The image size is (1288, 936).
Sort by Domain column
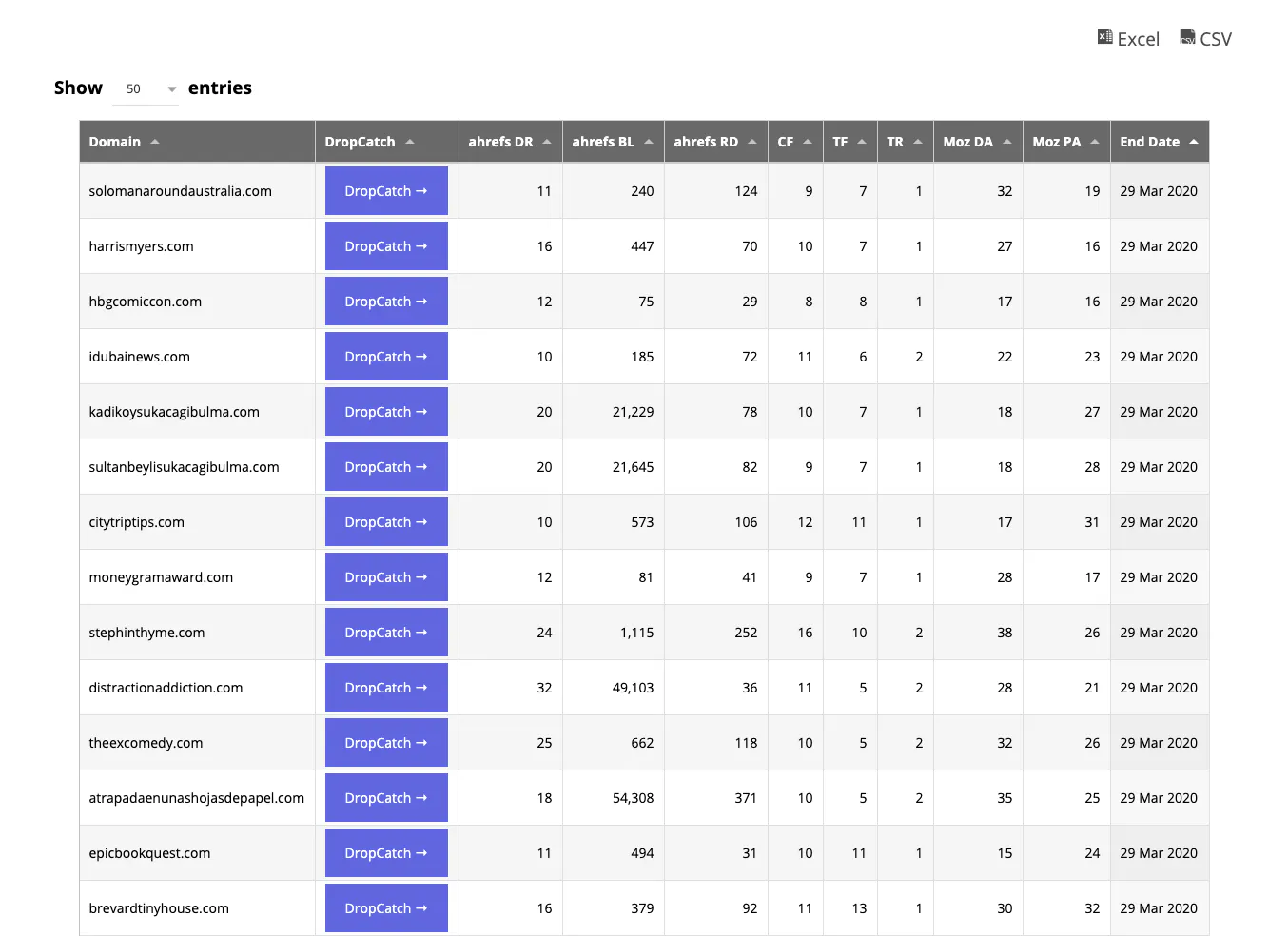tap(197, 142)
